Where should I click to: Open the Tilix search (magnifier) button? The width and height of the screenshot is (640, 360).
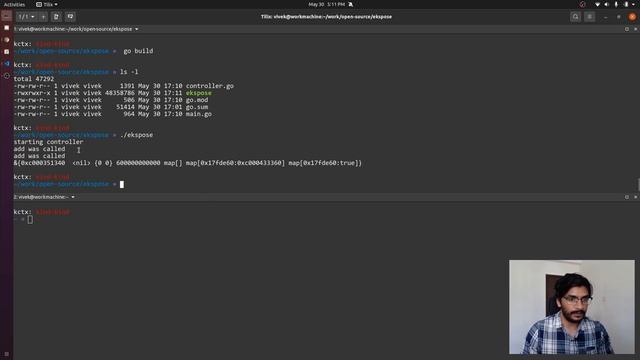pos(576,17)
